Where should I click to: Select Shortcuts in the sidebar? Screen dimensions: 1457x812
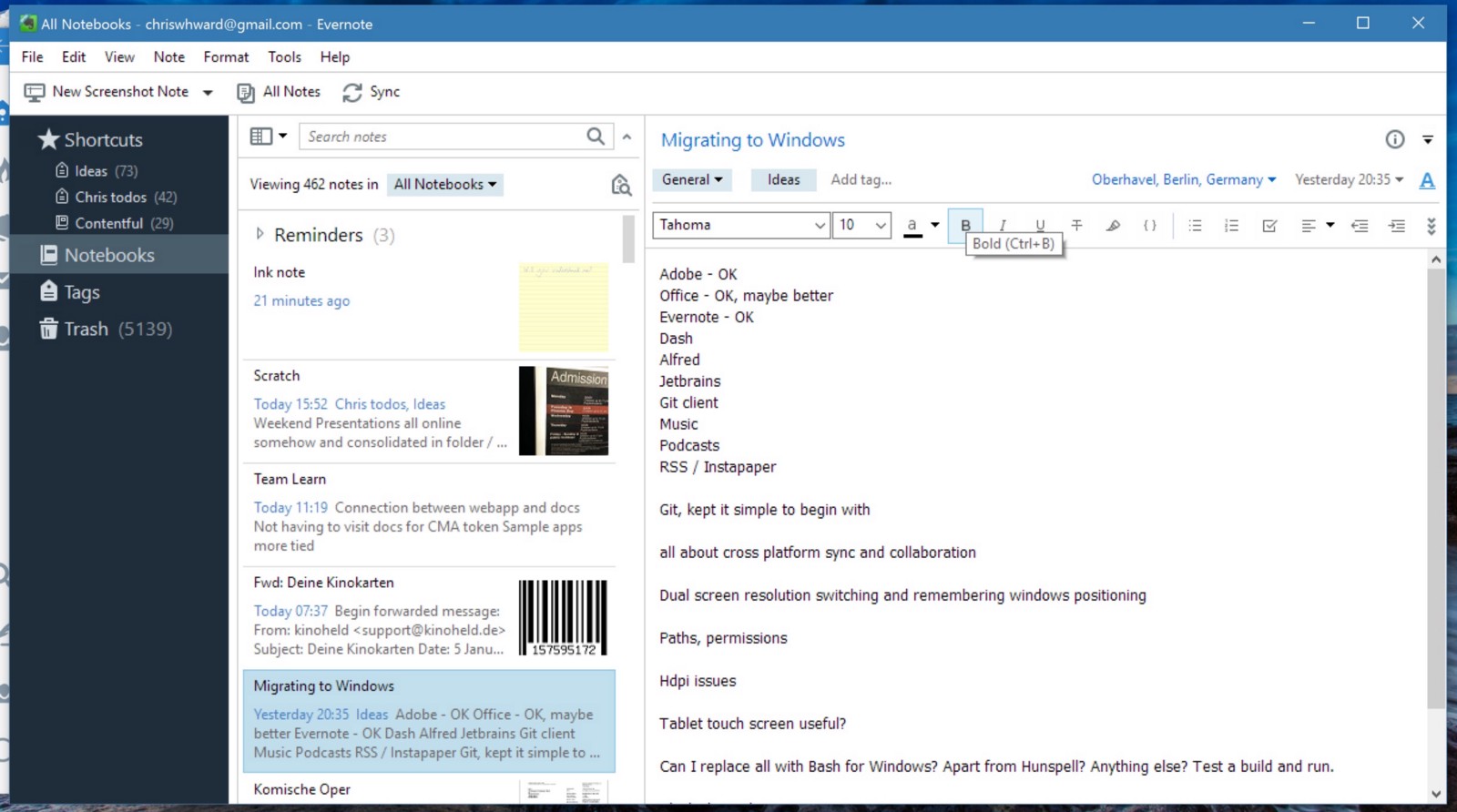point(90,139)
